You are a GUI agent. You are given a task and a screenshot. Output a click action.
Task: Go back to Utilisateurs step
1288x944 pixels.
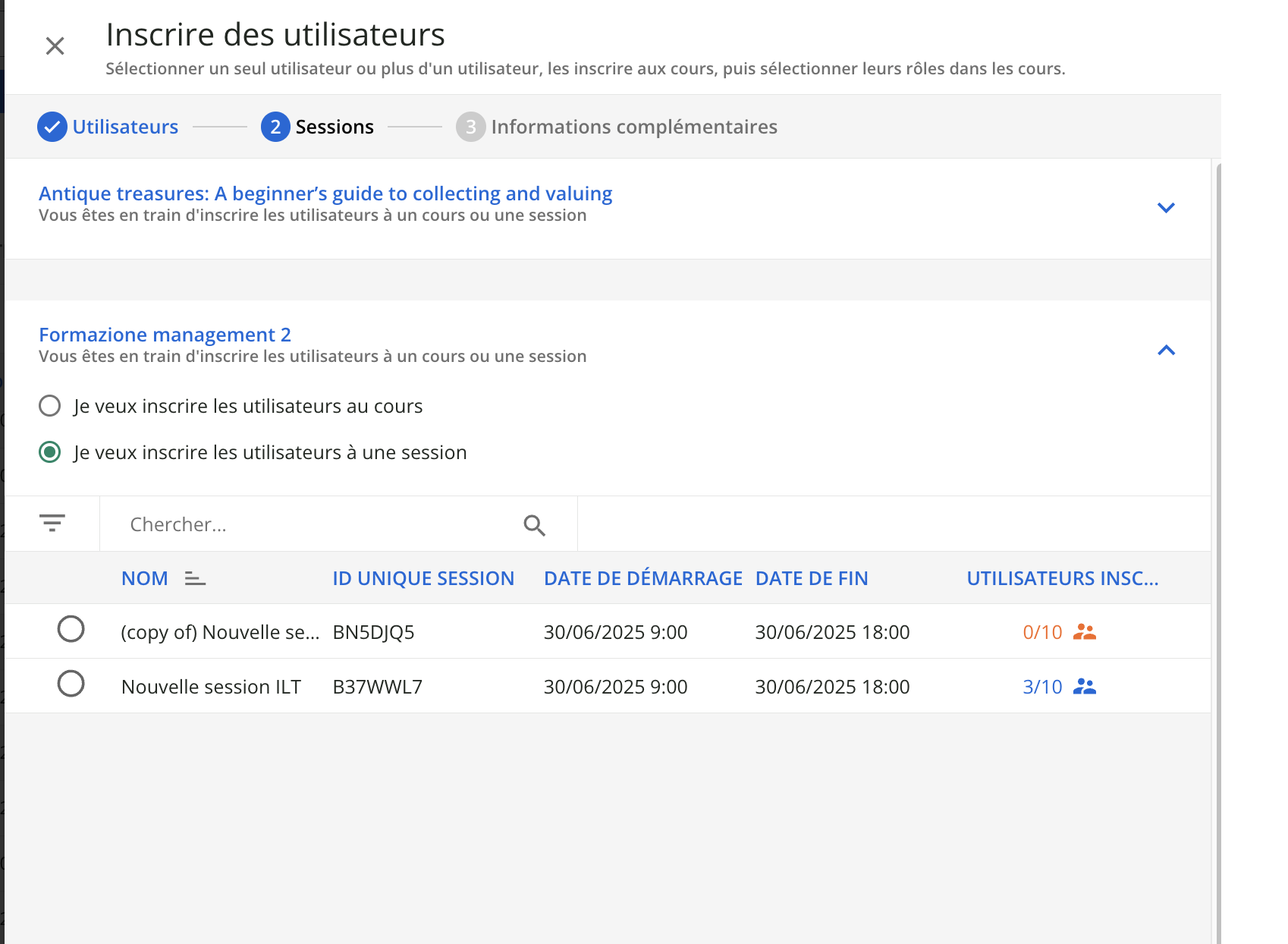[125, 127]
